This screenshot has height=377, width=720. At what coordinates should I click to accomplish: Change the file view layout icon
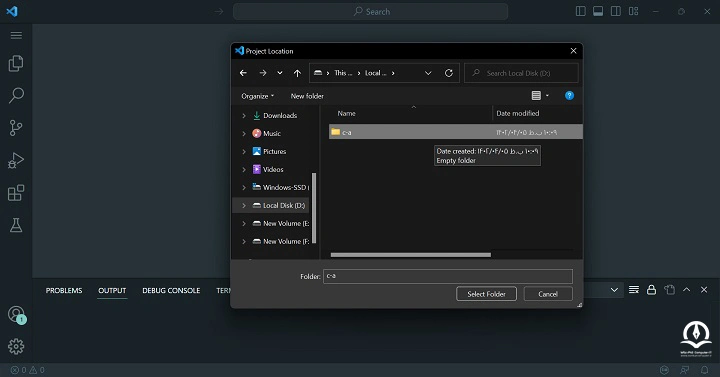pyautogui.click(x=536, y=96)
